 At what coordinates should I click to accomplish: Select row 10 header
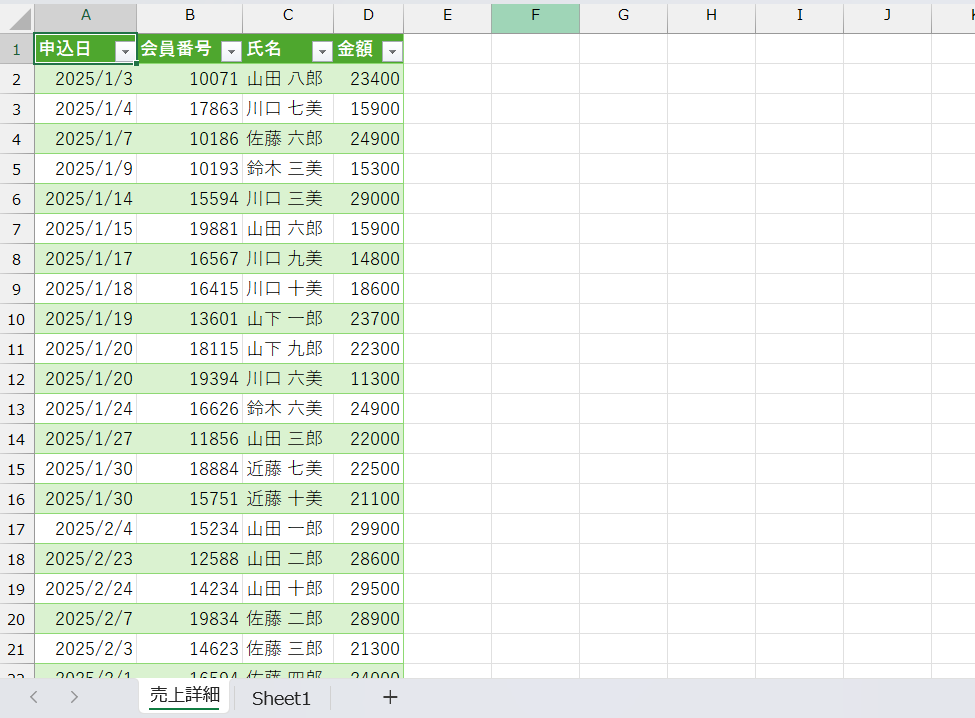[17, 319]
